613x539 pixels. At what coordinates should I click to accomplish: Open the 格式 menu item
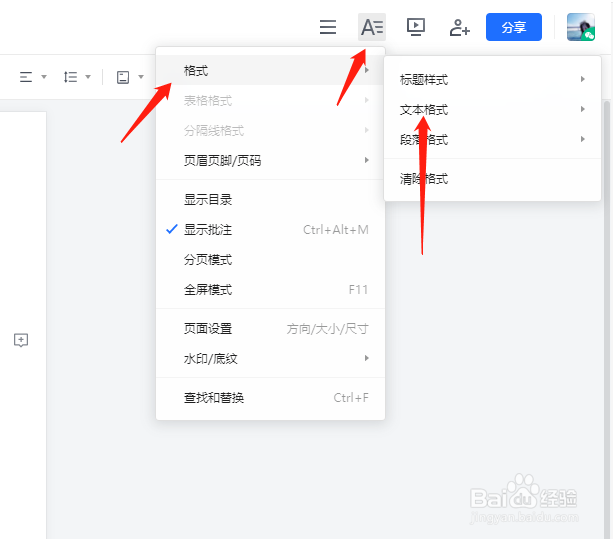270,70
